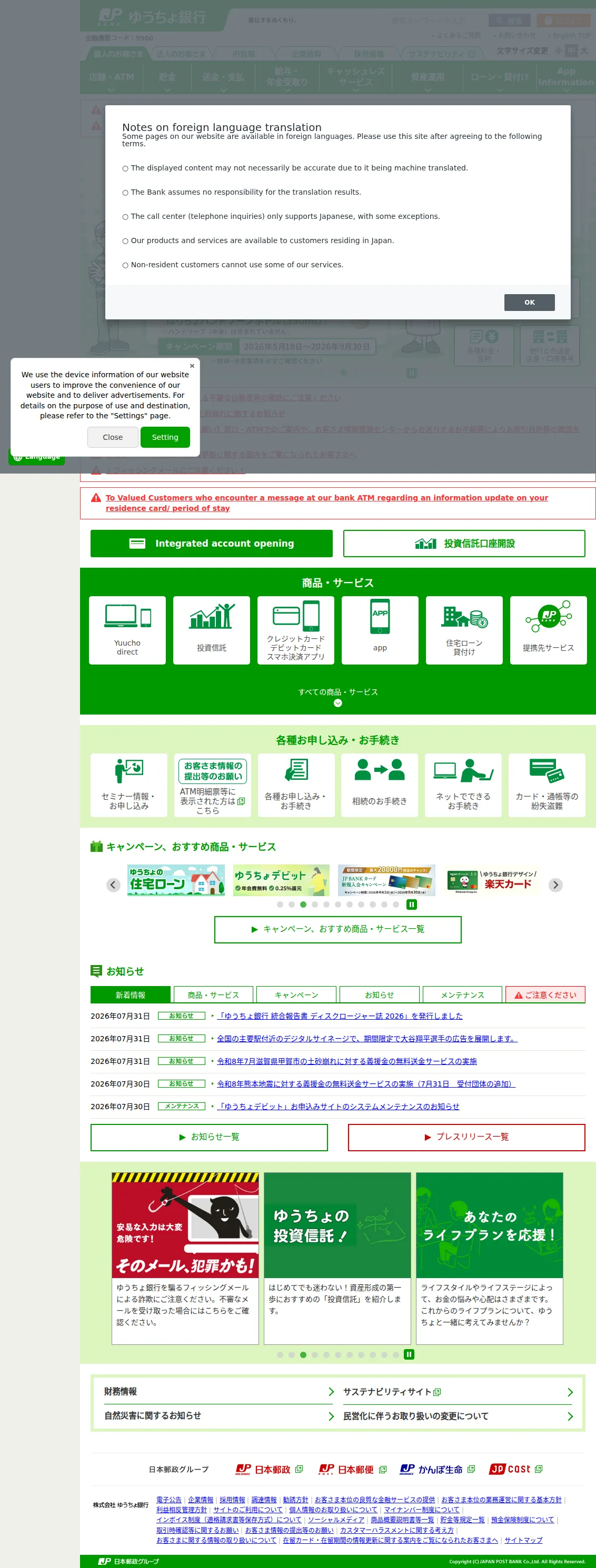Open あなたのライフプランを応援 card
This screenshot has height=1568, width=596.
[490, 1258]
